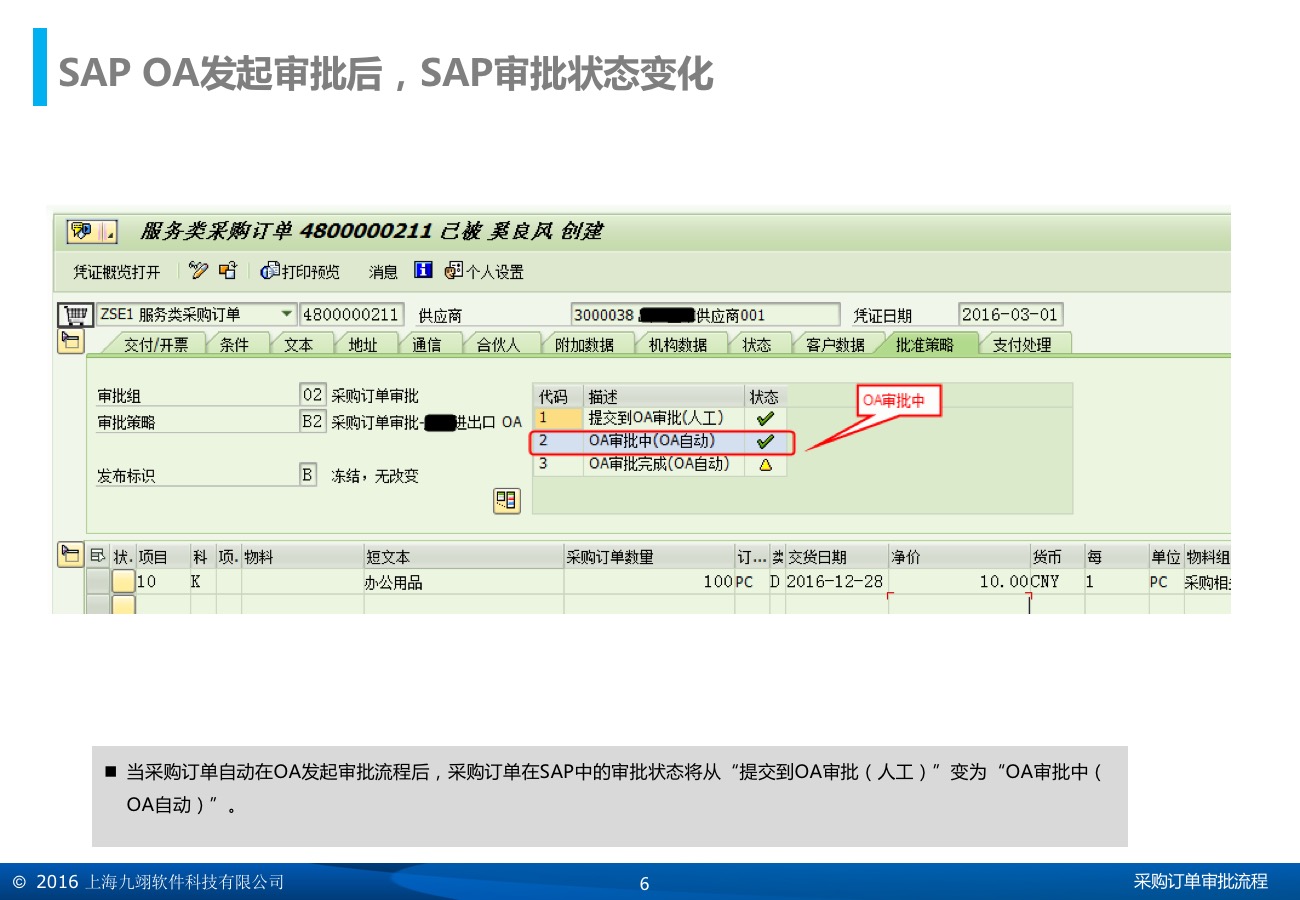Click the green check status for code 2
The height and width of the screenshot is (900, 1300).
[765, 442]
